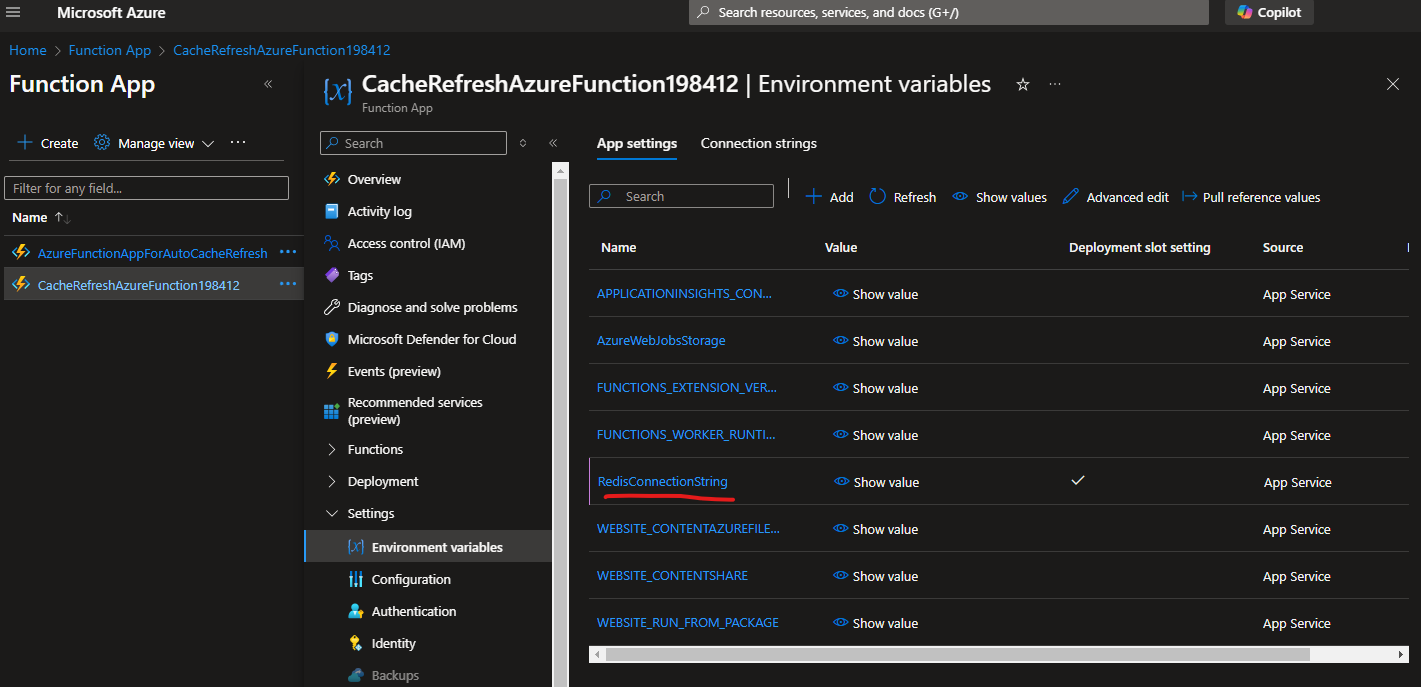This screenshot has height=687, width=1421.
Task: Click Create to add a function app
Action: point(48,143)
